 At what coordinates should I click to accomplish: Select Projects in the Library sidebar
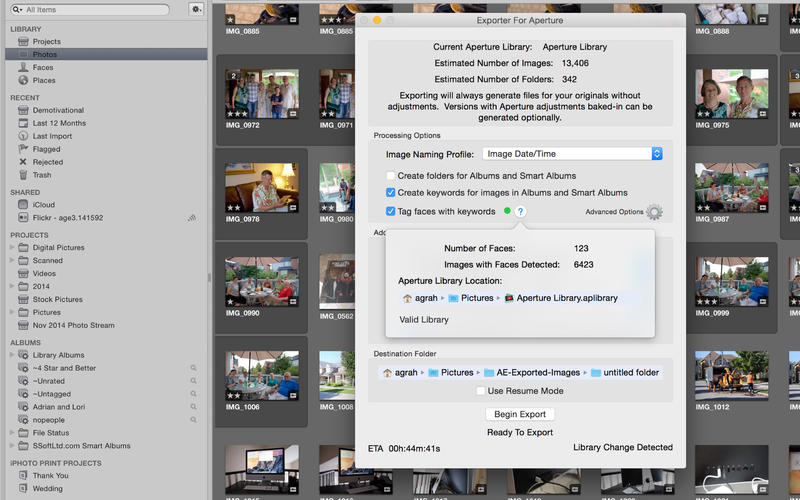46,41
